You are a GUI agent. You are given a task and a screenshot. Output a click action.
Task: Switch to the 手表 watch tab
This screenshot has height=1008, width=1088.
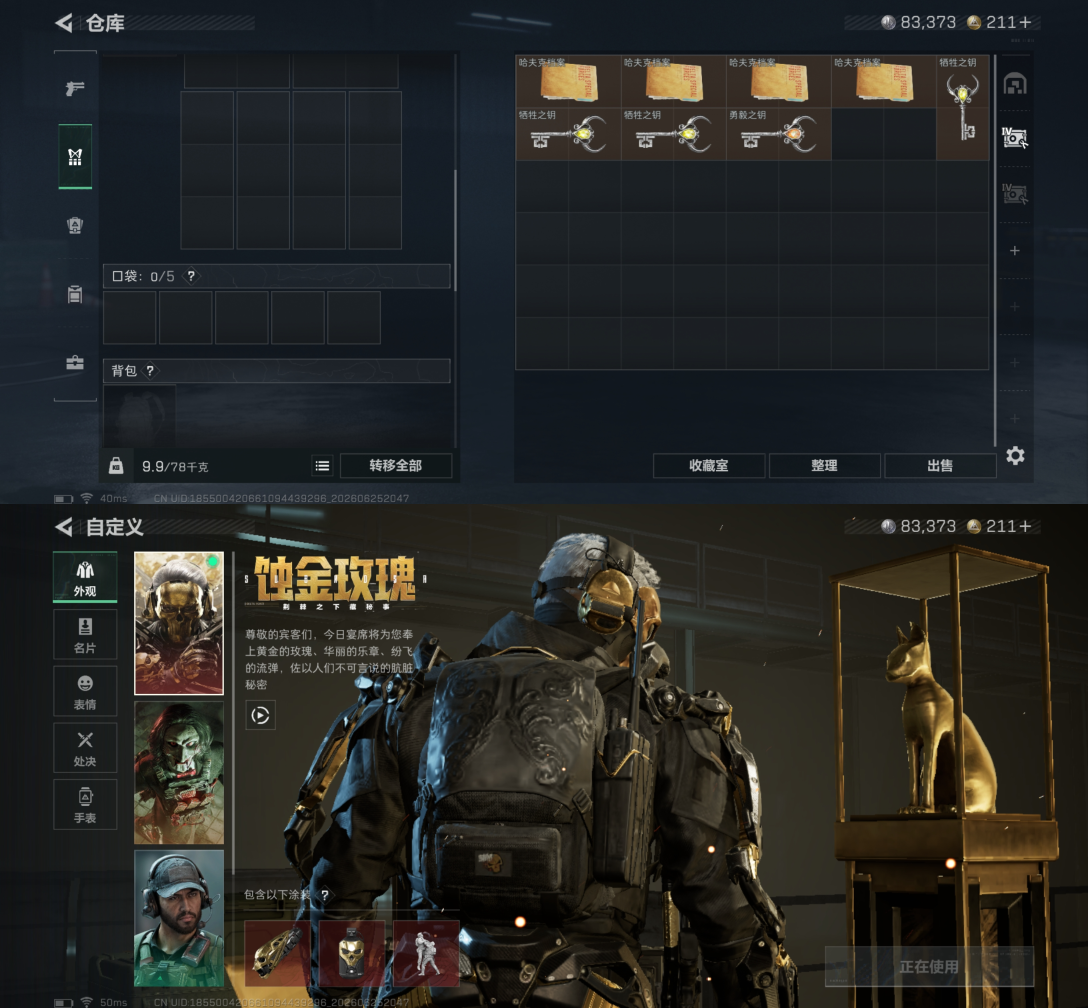85,805
